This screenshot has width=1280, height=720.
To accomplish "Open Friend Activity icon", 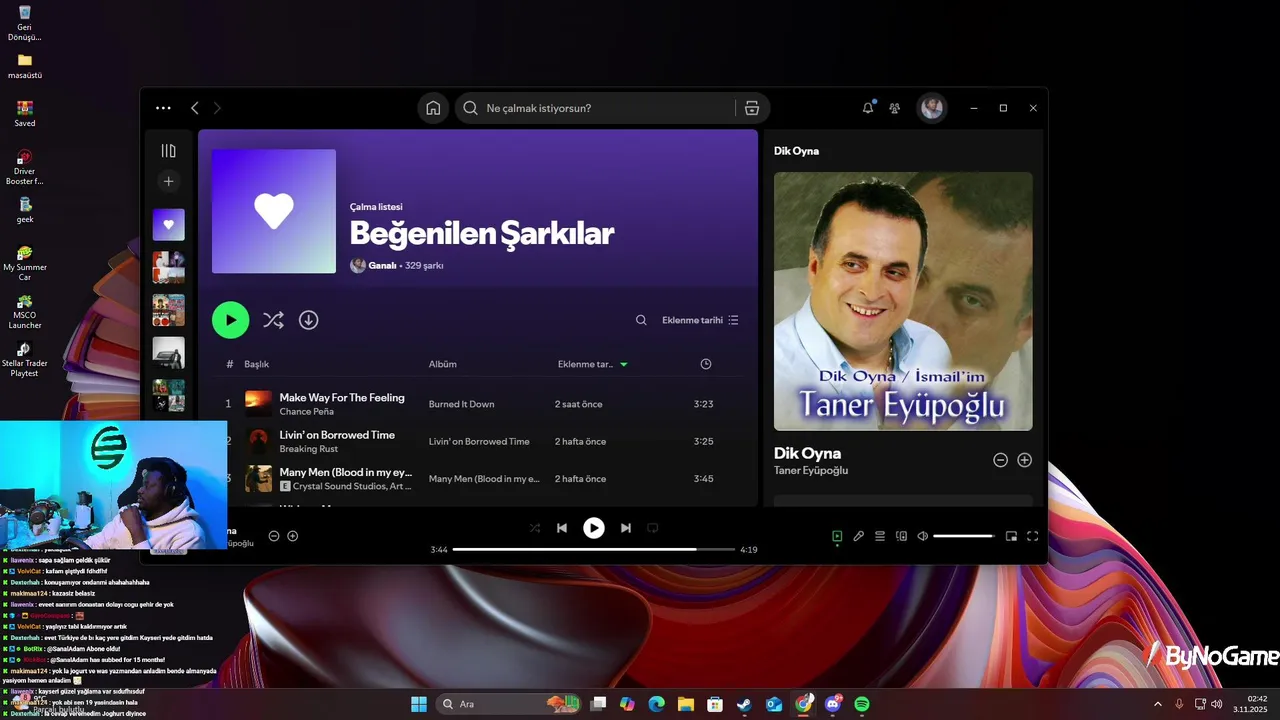I will coord(895,108).
